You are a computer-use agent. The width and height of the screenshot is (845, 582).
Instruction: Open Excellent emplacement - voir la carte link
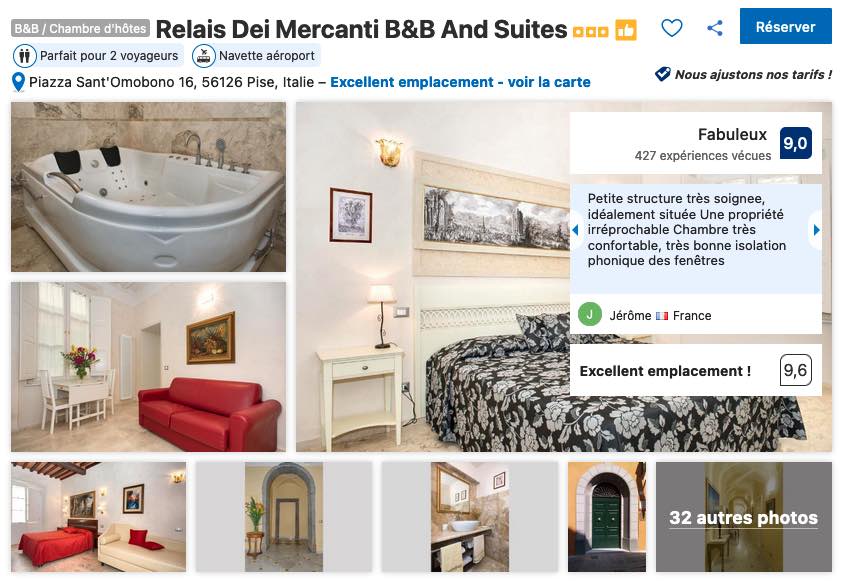point(460,82)
